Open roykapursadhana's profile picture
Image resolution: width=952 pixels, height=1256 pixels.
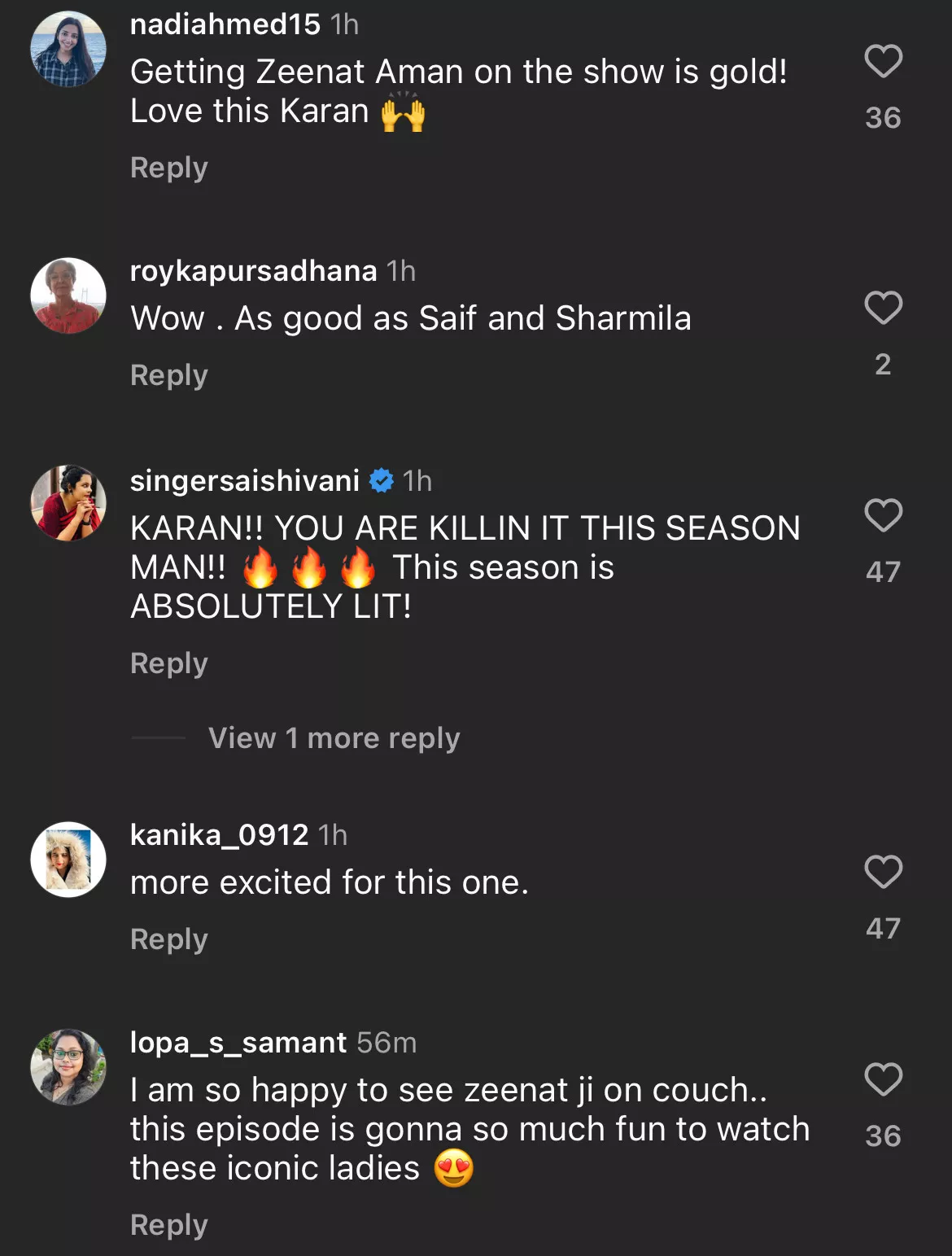click(68, 296)
